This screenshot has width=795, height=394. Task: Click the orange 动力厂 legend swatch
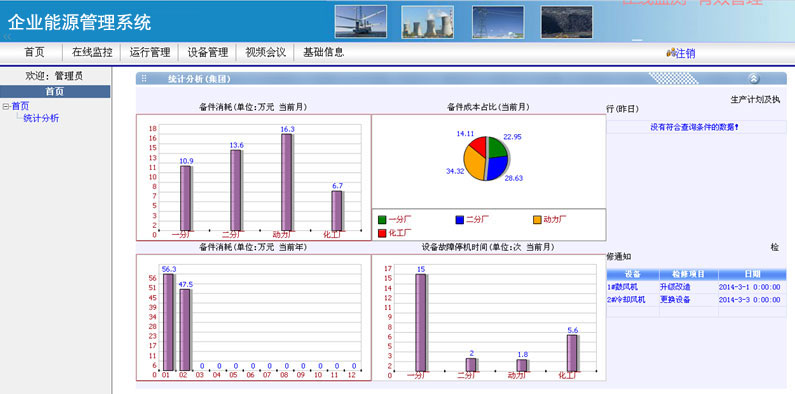point(537,220)
